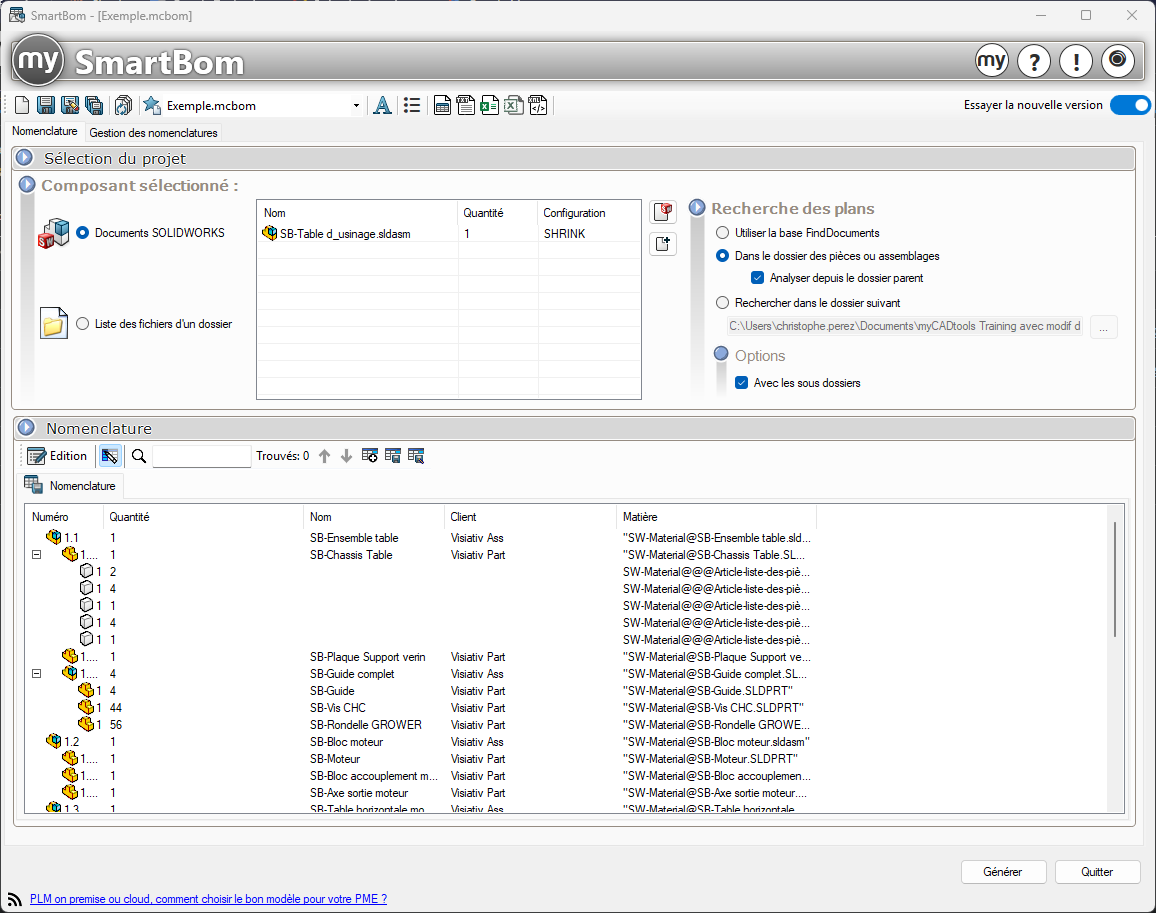Click the nomenclature search input field
This screenshot has width=1156, height=913.
[x=201, y=456]
